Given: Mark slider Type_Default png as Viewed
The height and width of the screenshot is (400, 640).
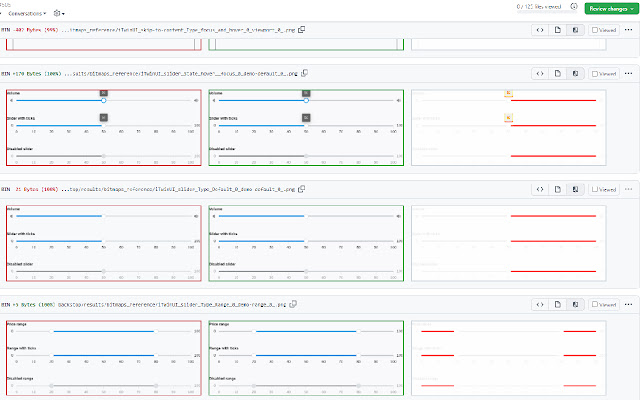Looking at the screenshot, I should coord(604,189).
